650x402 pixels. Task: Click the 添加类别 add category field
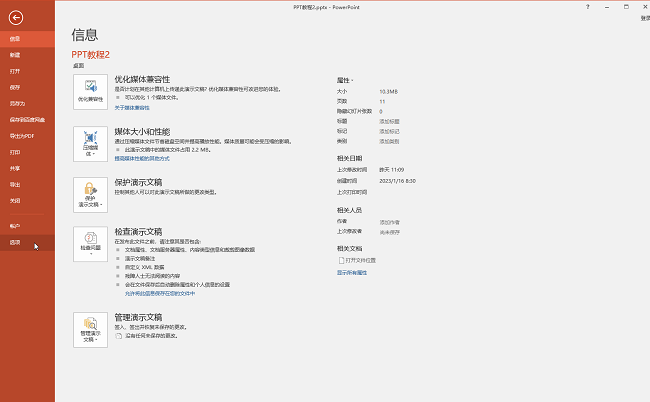(x=389, y=141)
